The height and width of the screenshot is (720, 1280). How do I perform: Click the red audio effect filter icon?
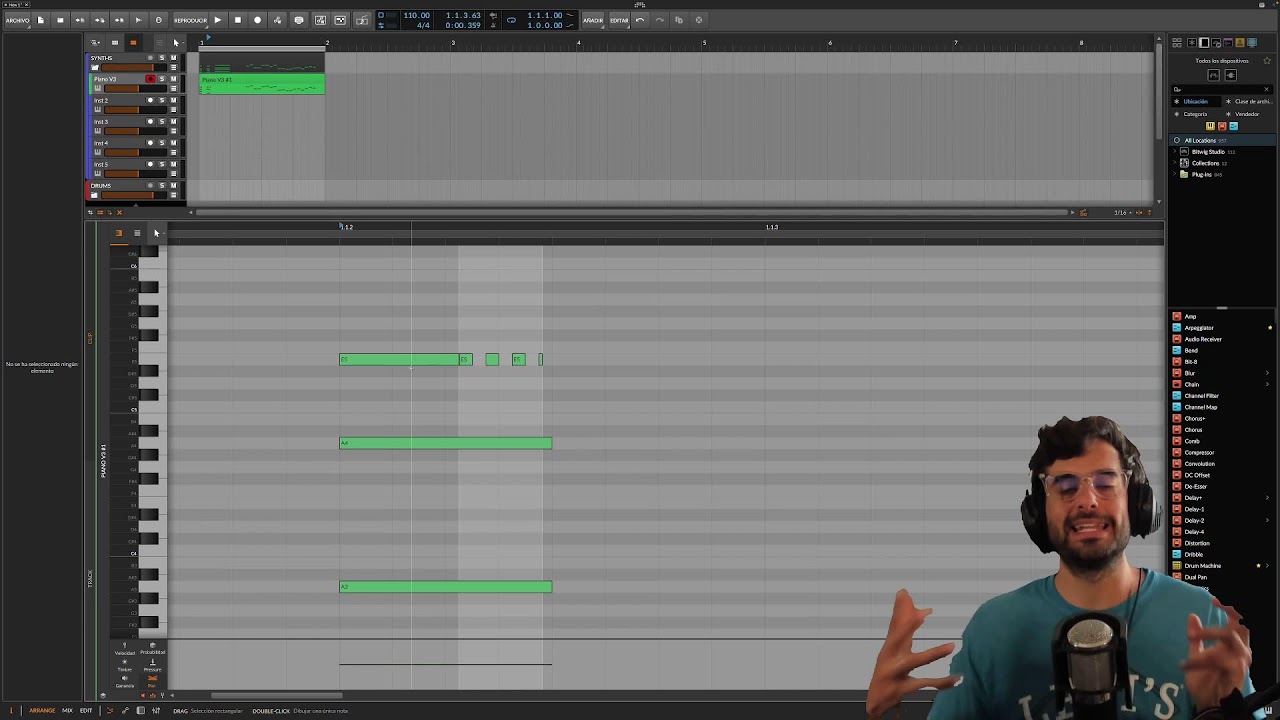point(1221,126)
